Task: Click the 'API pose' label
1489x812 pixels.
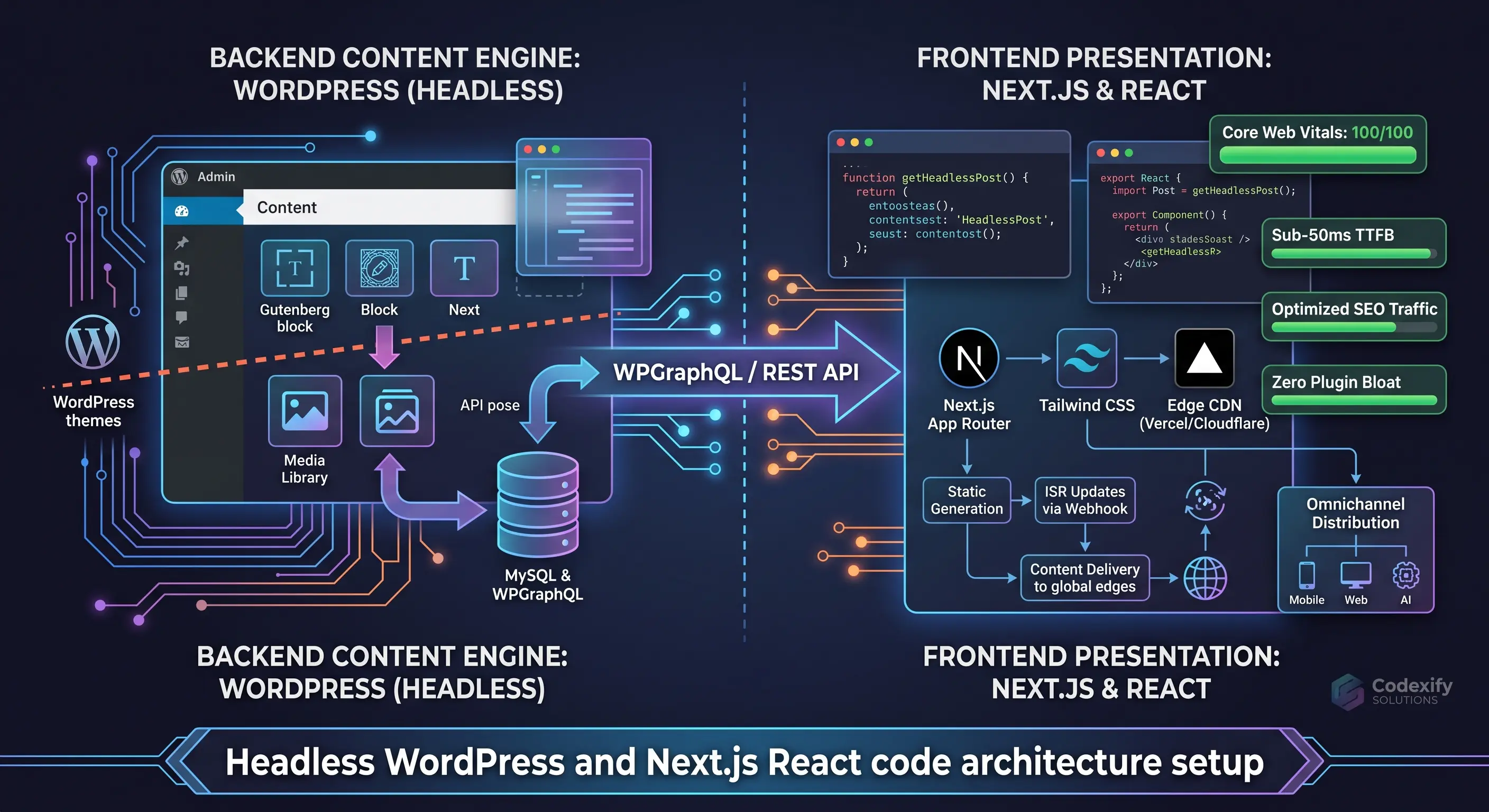Action: (x=490, y=405)
